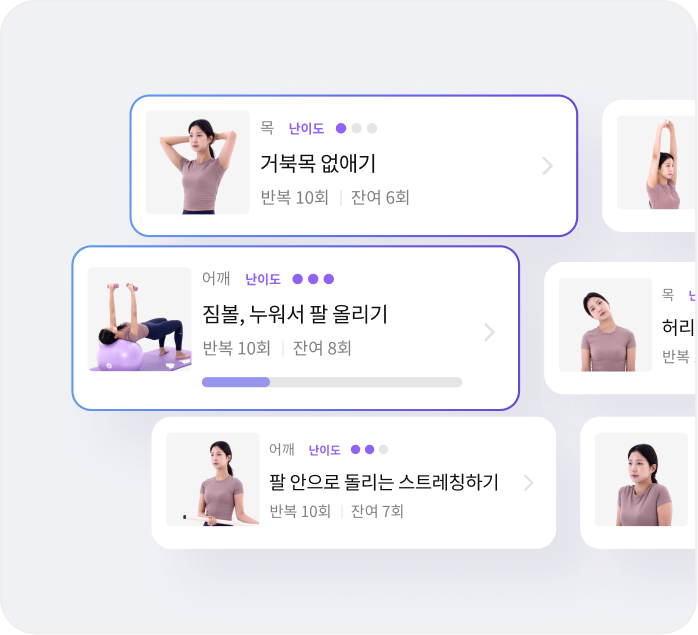
Task: Select the side-facing head turn thumbnail
Action: pyautogui.click(x=641, y=480)
